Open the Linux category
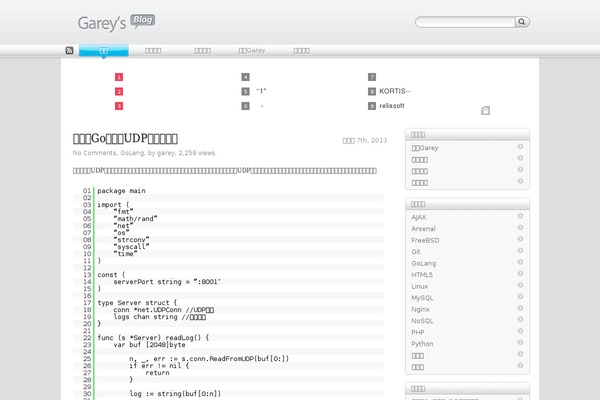The image size is (600, 400). [419, 286]
